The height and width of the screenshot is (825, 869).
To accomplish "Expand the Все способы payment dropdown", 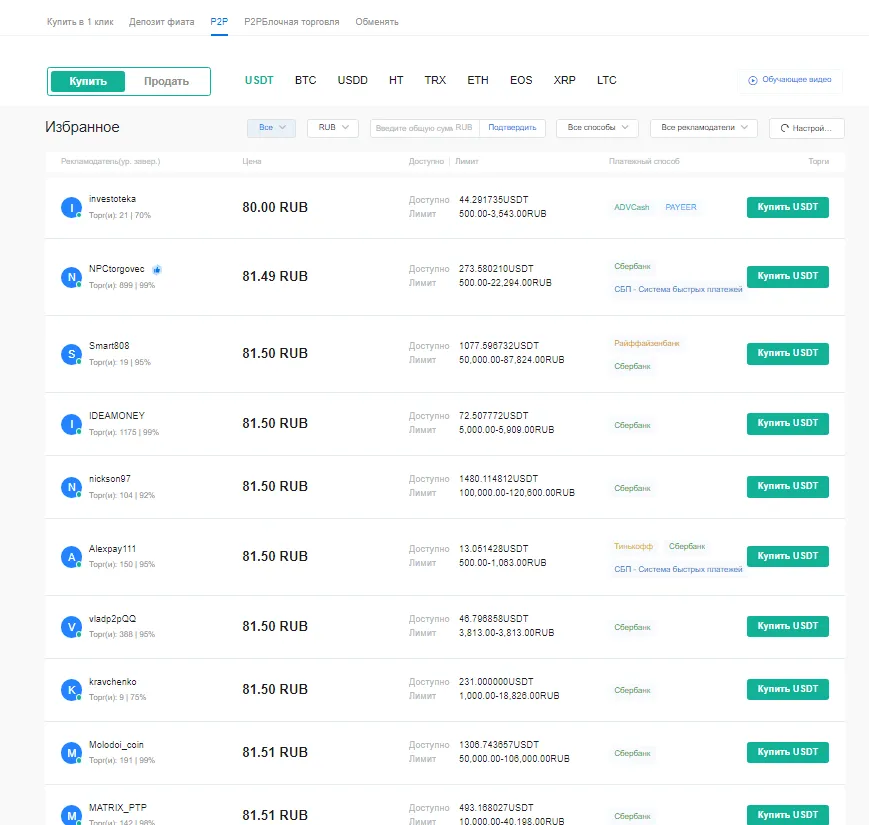I will coord(597,128).
